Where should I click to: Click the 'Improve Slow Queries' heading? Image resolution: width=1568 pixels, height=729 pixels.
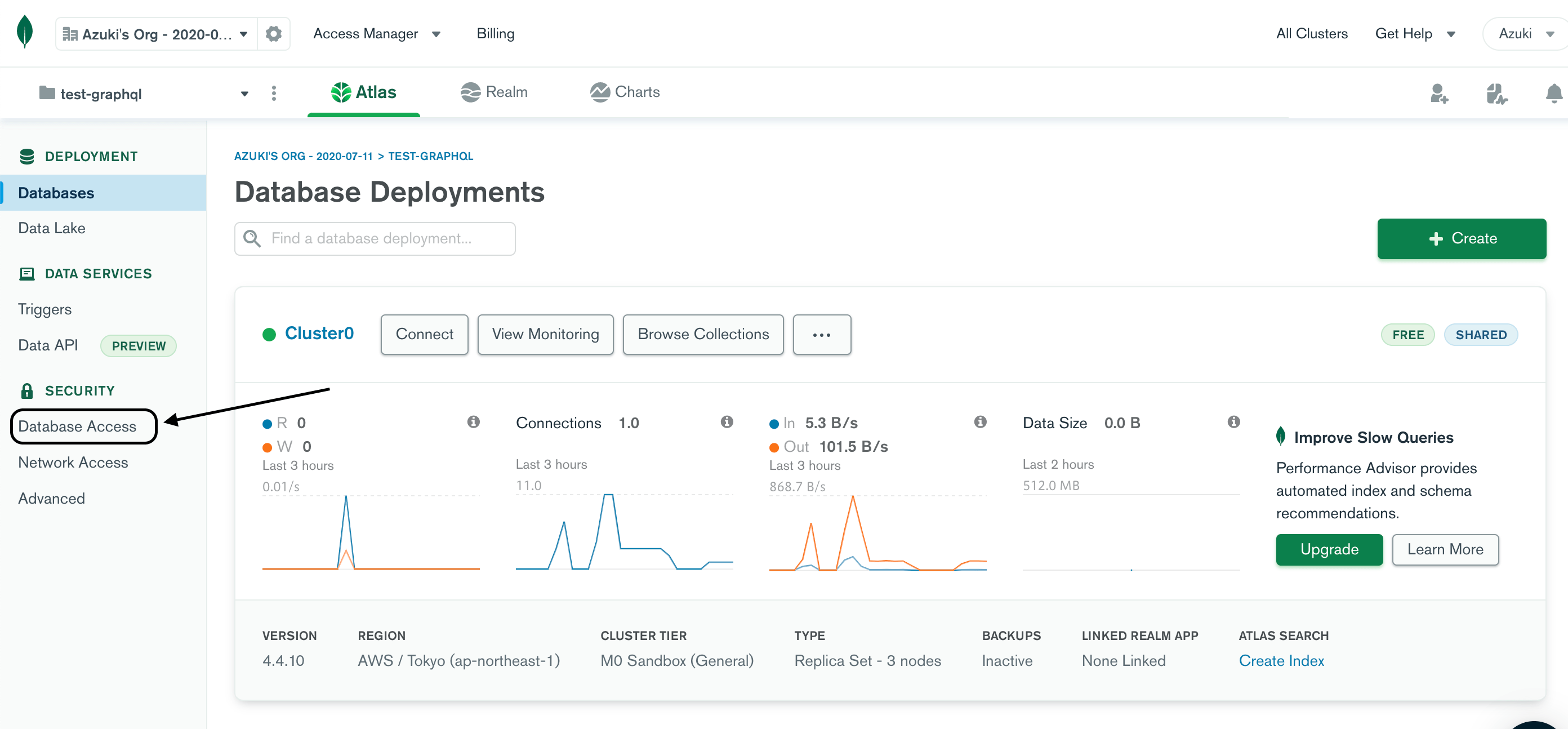[x=1373, y=437]
